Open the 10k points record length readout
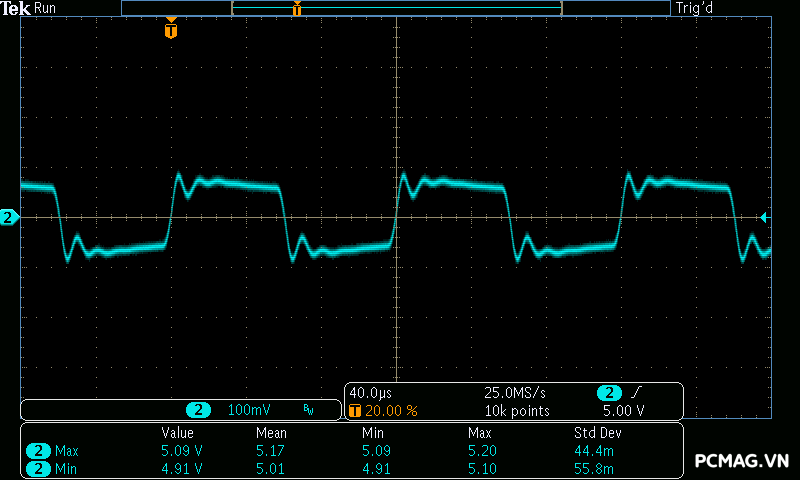 click(517, 411)
